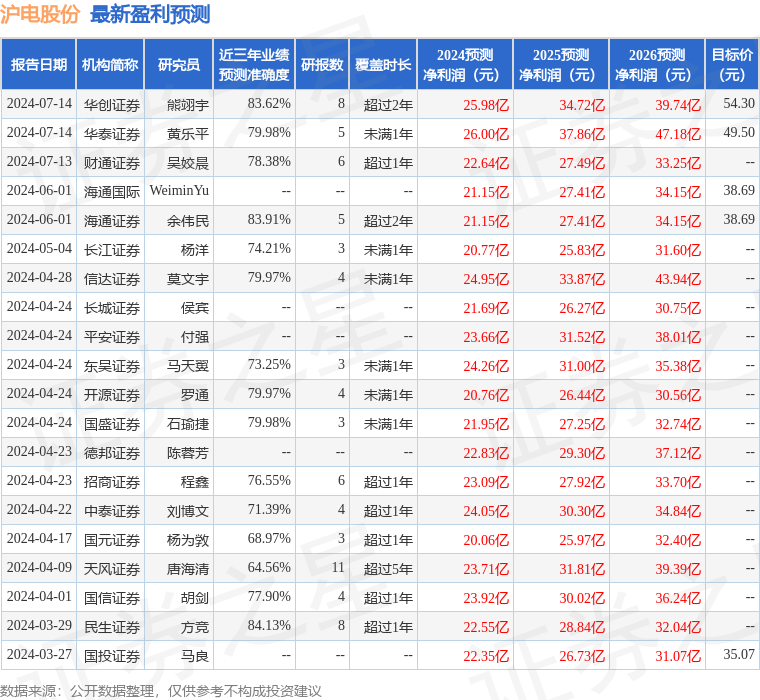Click the 目标价 column header
This screenshot has height=700, width=760.
[732, 64]
